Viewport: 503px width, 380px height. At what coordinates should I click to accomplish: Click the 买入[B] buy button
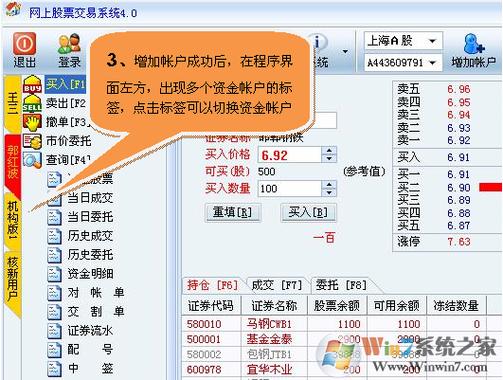click(x=308, y=212)
